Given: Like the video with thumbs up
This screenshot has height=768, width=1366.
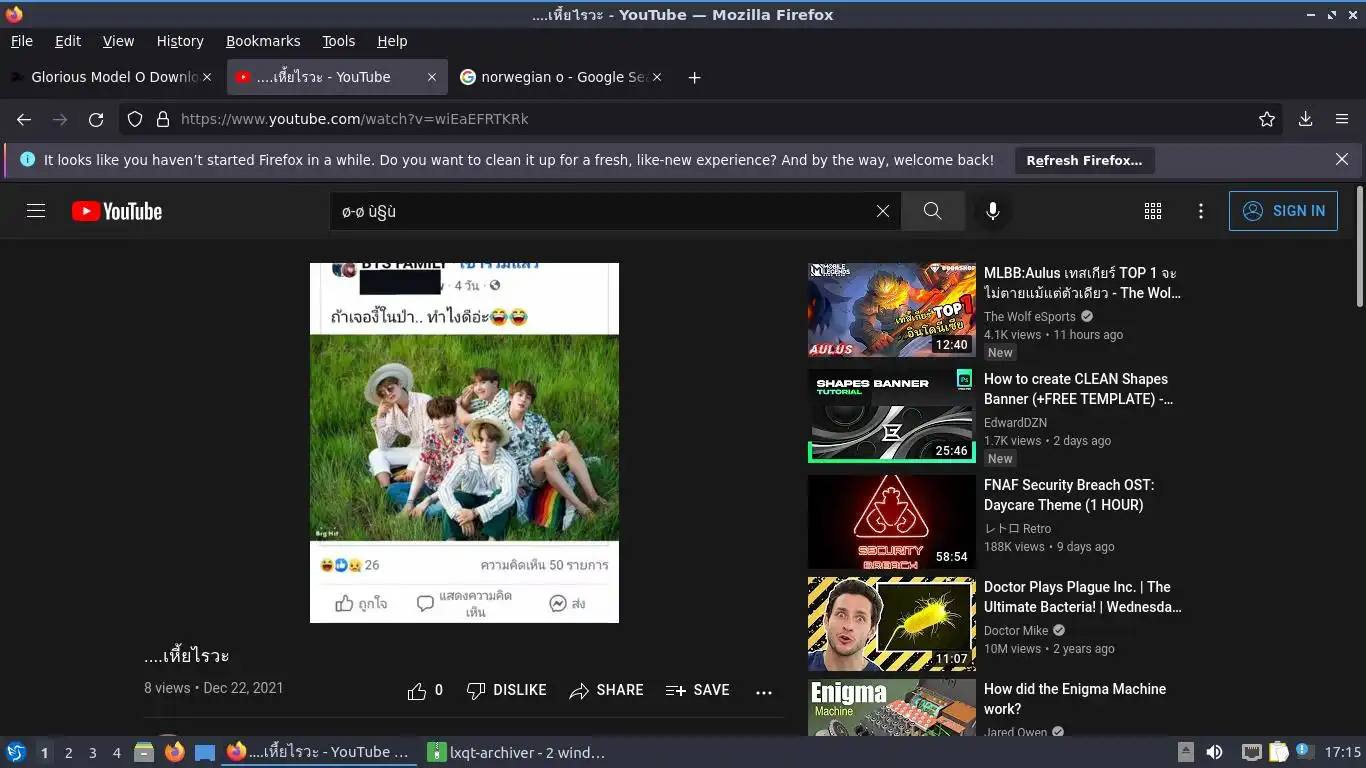Looking at the screenshot, I should tap(425, 690).
